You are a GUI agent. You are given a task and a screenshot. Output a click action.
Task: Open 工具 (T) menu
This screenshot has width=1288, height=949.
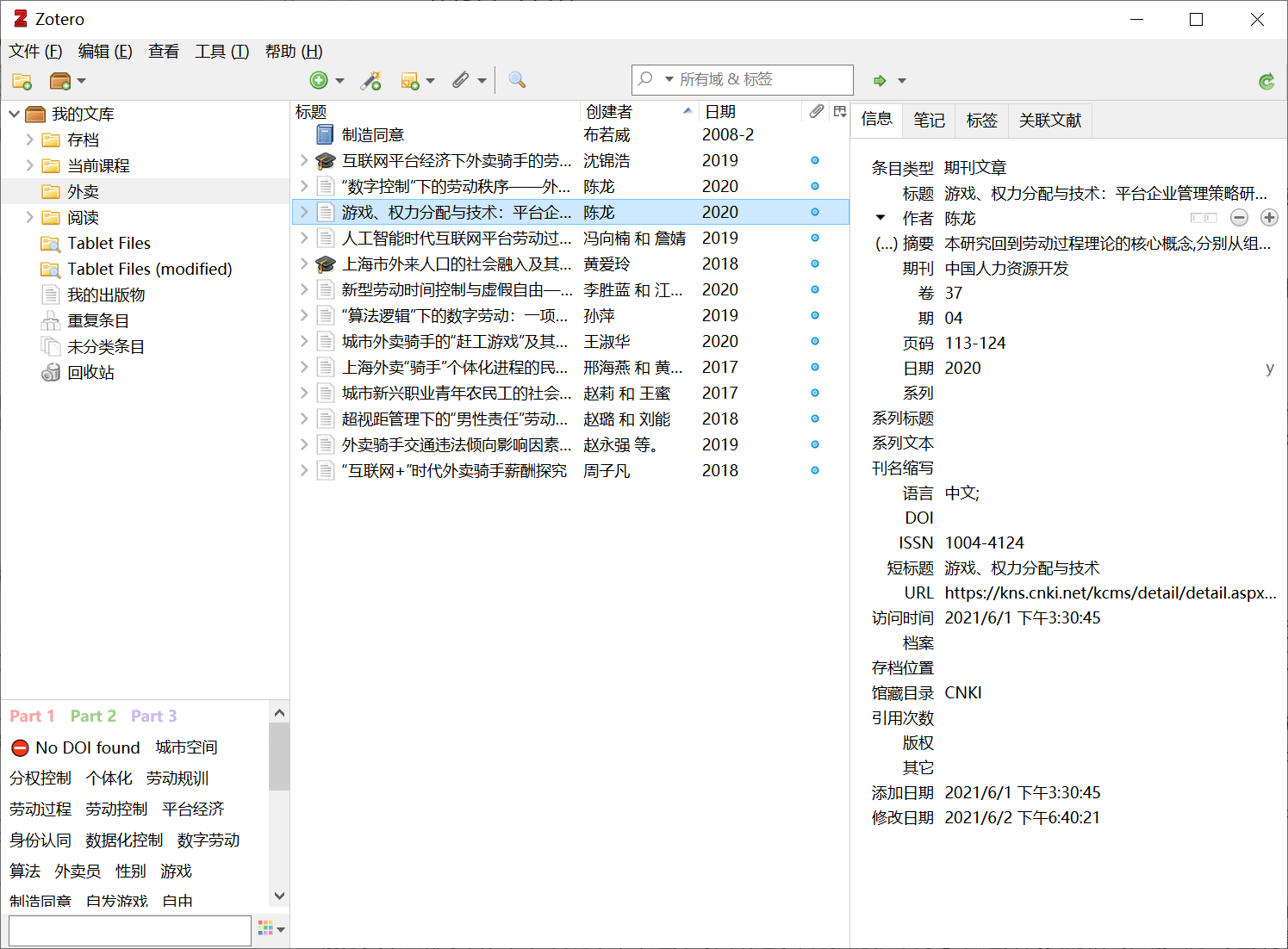pos(222,52)
